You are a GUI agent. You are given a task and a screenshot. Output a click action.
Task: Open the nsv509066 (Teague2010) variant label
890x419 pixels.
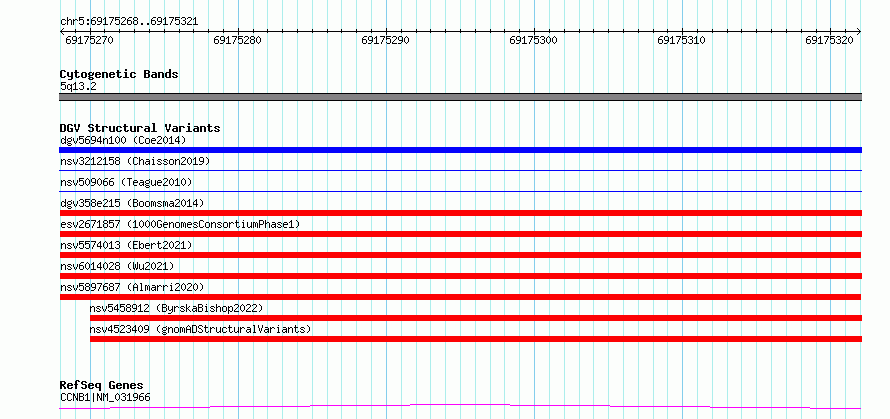coord(126,182)
